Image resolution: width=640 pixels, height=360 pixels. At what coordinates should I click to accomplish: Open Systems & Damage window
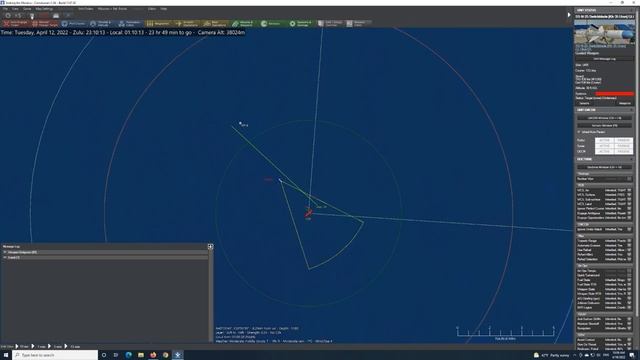pyautogui.click(x=301, y=24)
